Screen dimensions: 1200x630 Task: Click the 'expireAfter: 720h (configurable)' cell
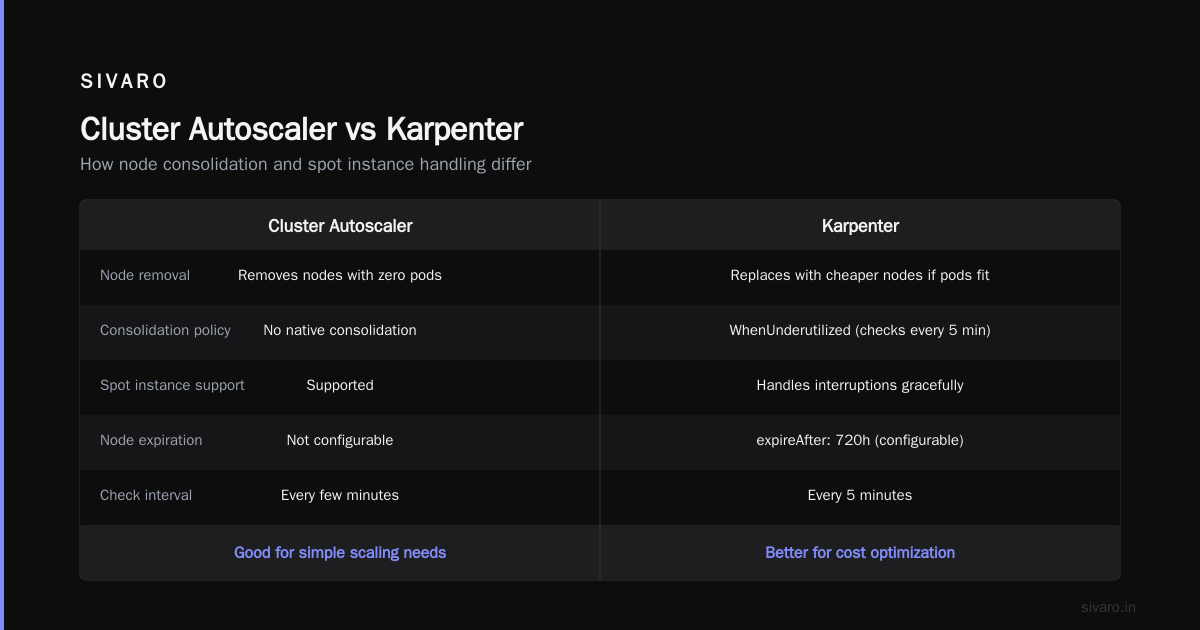point(860,440)
